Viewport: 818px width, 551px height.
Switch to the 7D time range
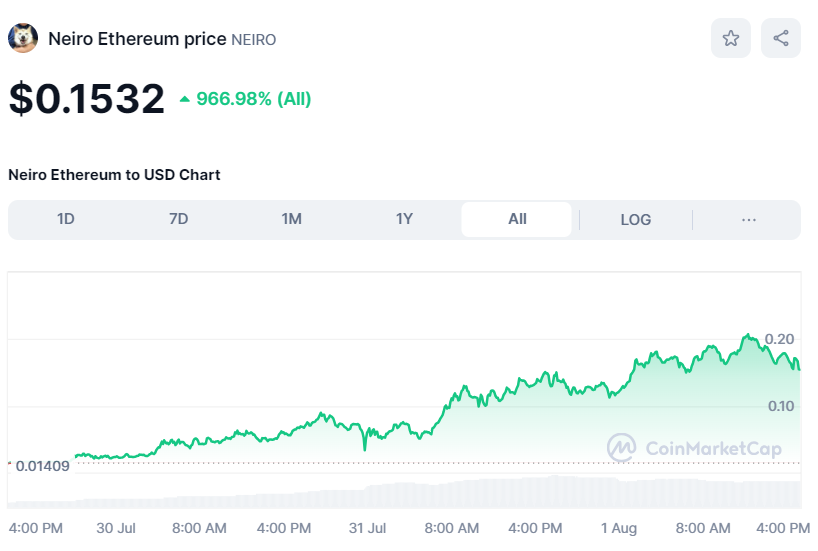(179, 219)
